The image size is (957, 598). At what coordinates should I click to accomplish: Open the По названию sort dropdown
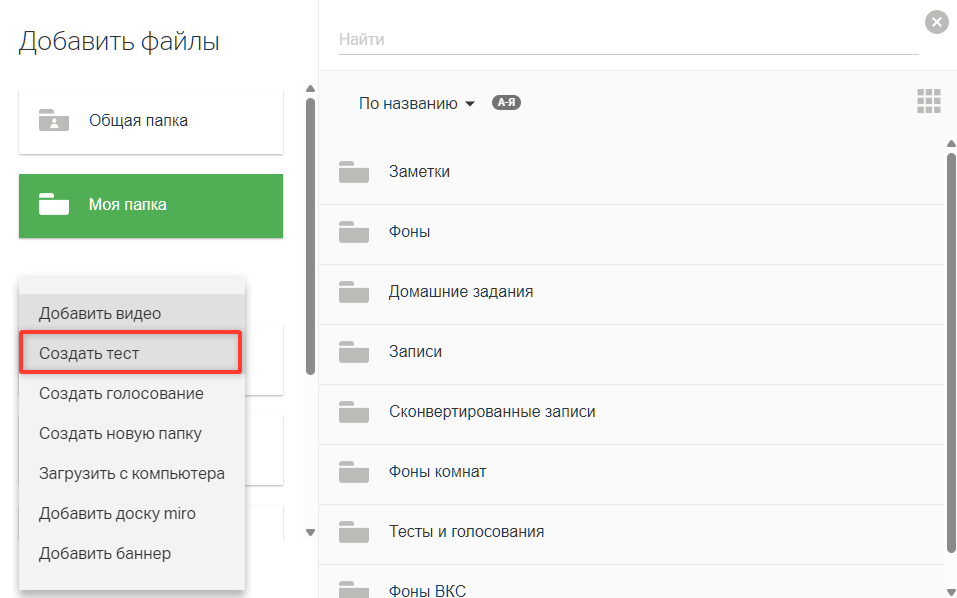tap(417, 104)
